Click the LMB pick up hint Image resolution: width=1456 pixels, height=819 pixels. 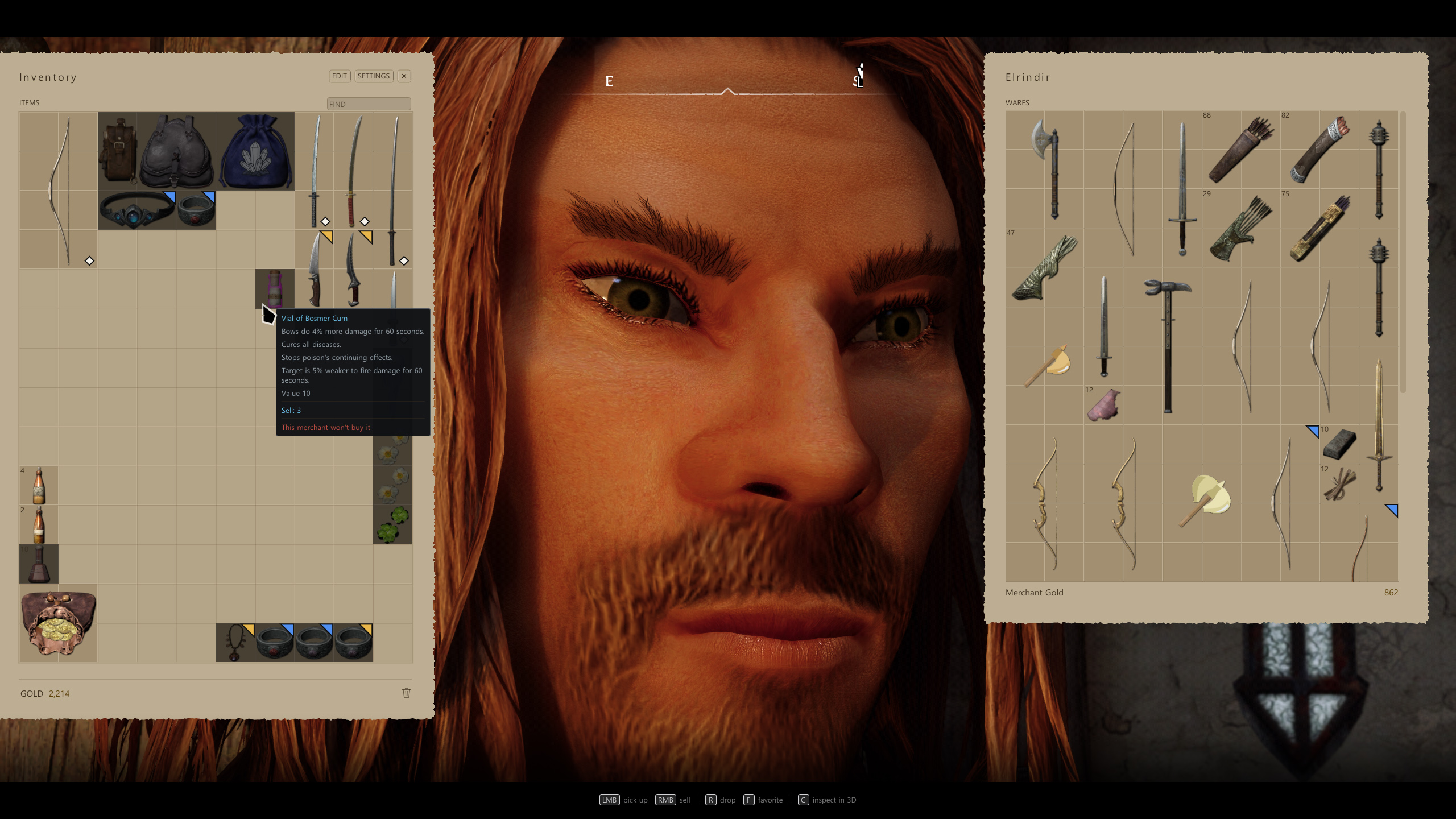623,800
